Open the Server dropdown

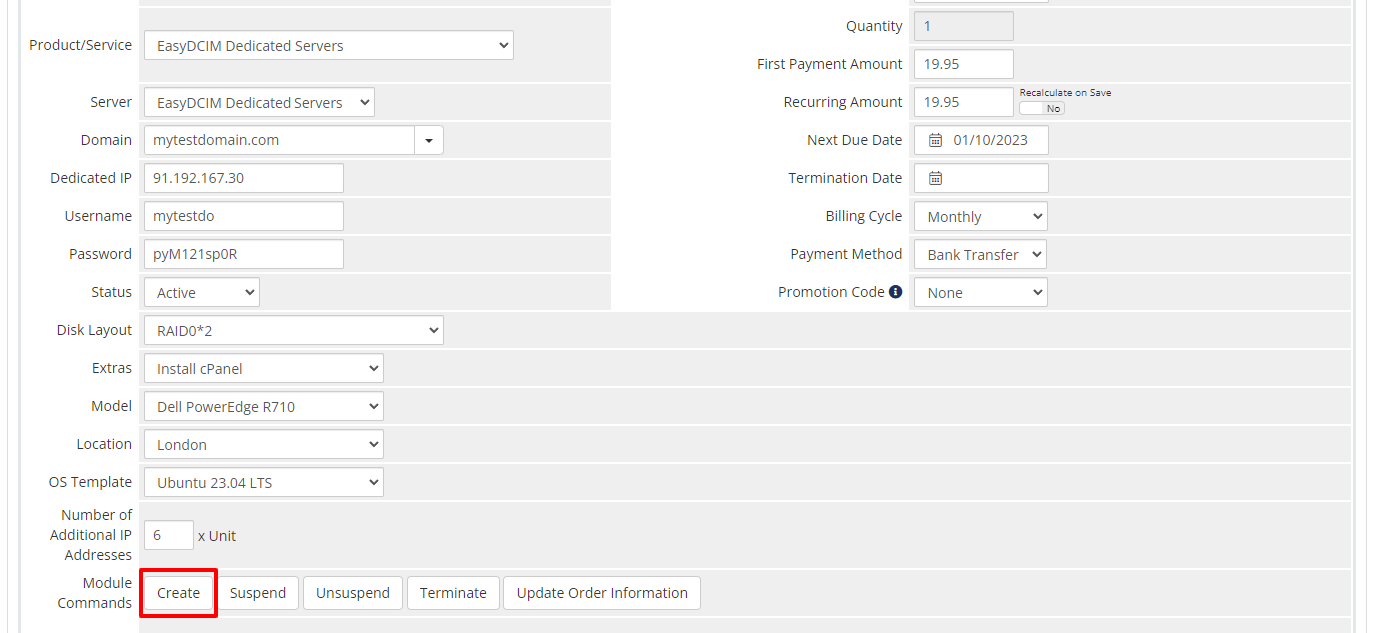point(259,102)
